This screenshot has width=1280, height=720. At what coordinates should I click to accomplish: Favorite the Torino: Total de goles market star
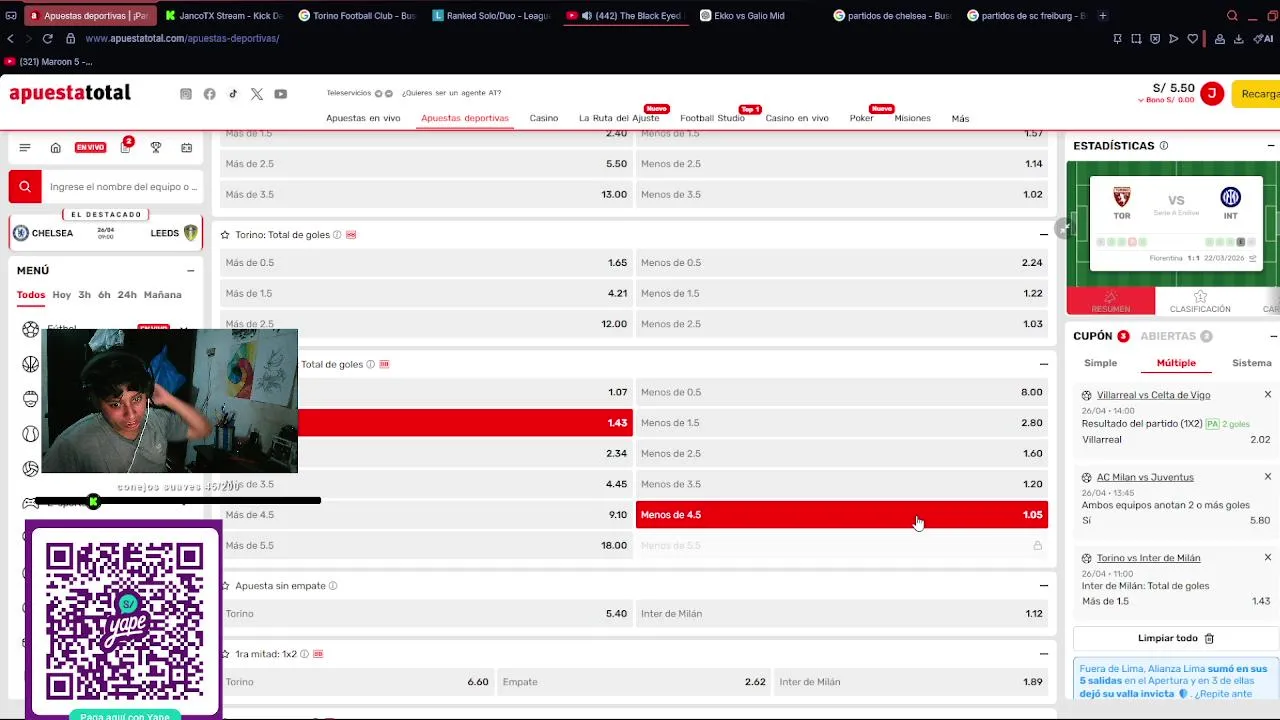click(x=225, y=235)
